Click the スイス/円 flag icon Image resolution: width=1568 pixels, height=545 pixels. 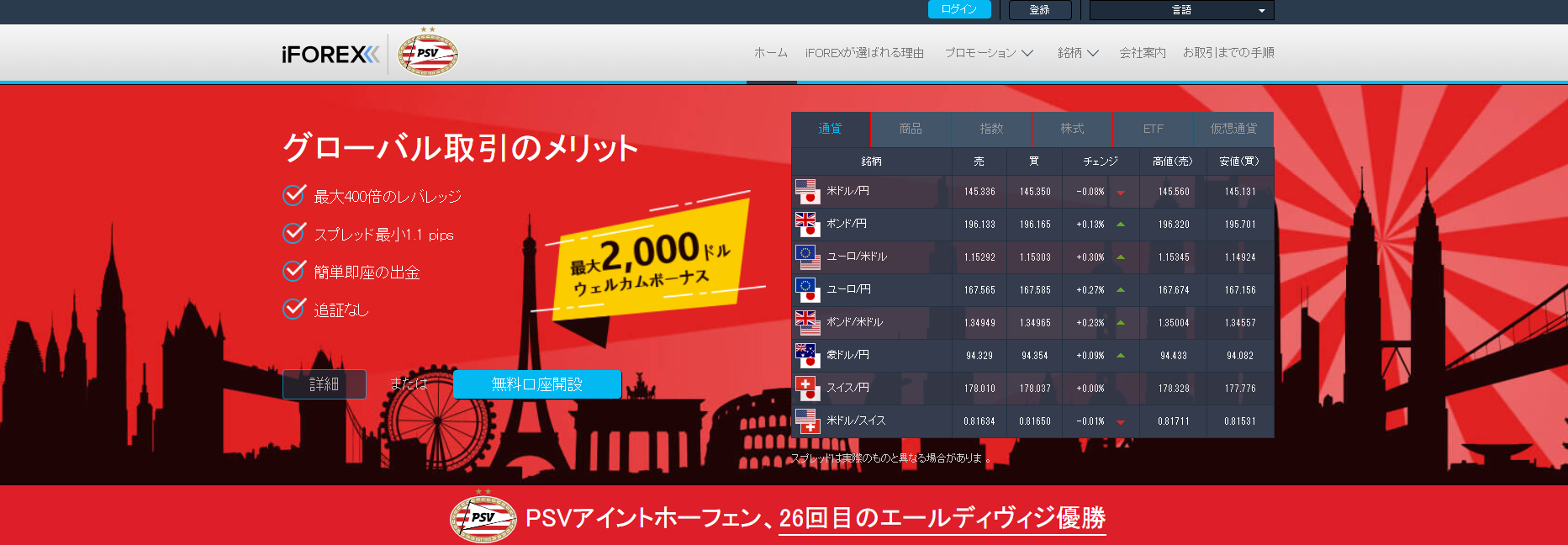tap(807, 389)
